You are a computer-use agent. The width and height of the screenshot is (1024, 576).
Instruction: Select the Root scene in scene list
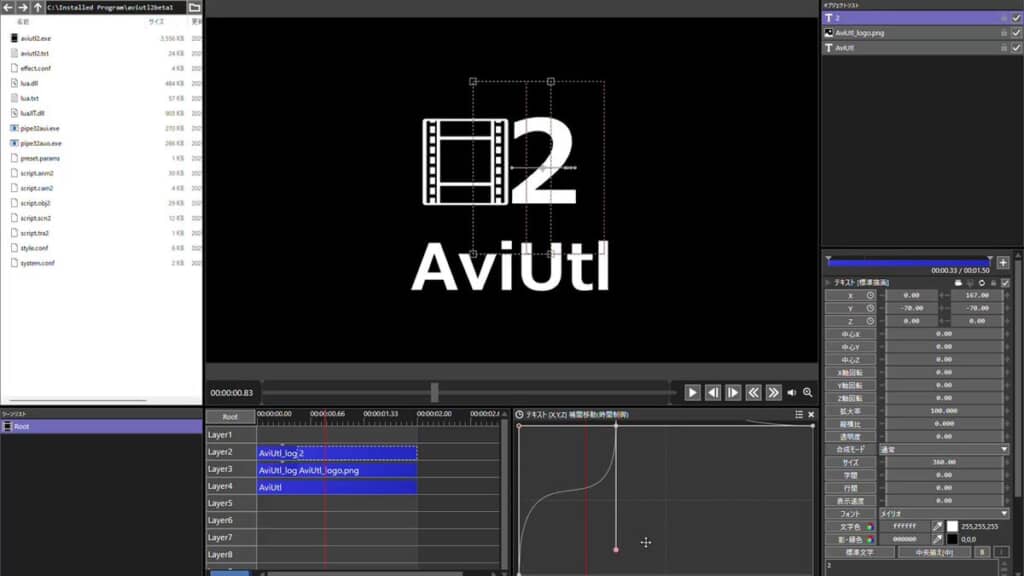point(101,426)
